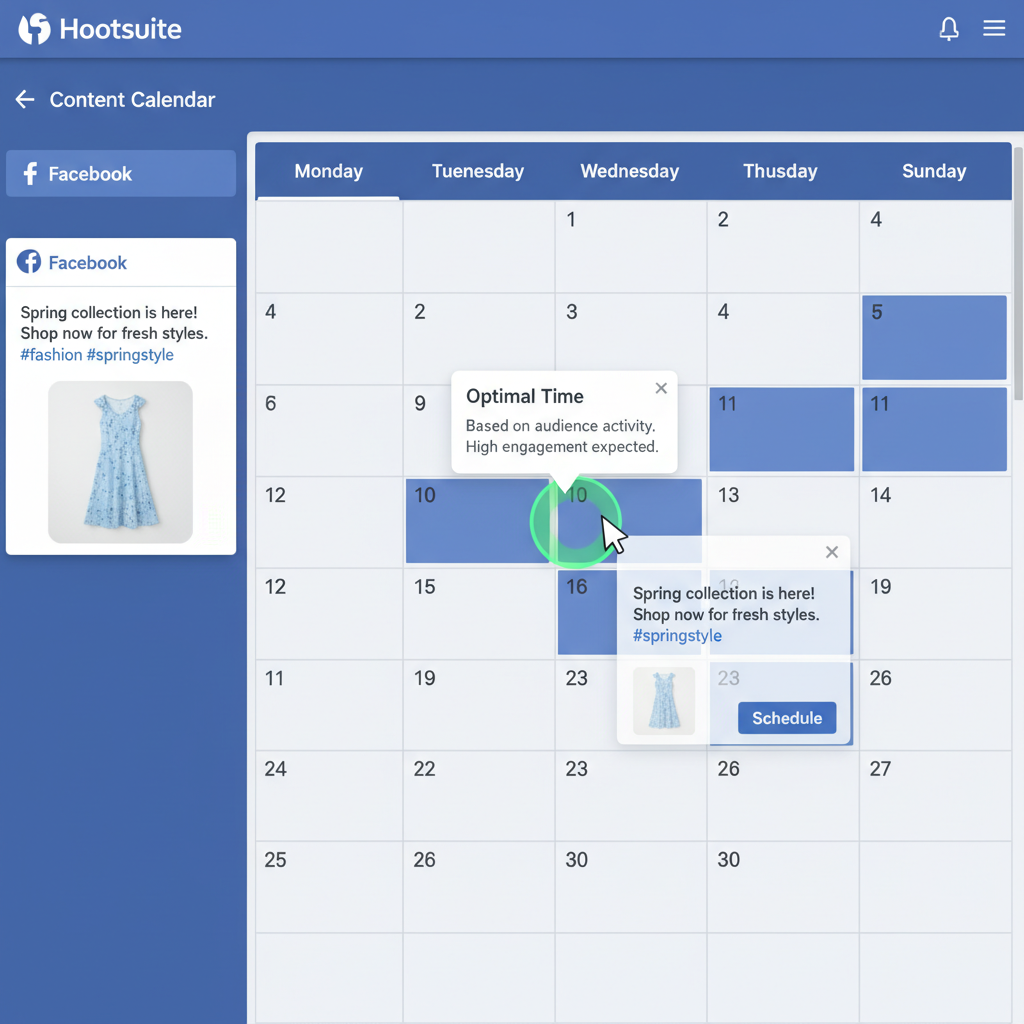
Task: Click the Sunday column header
Action: pyautogui.click(x=933, y=171)
